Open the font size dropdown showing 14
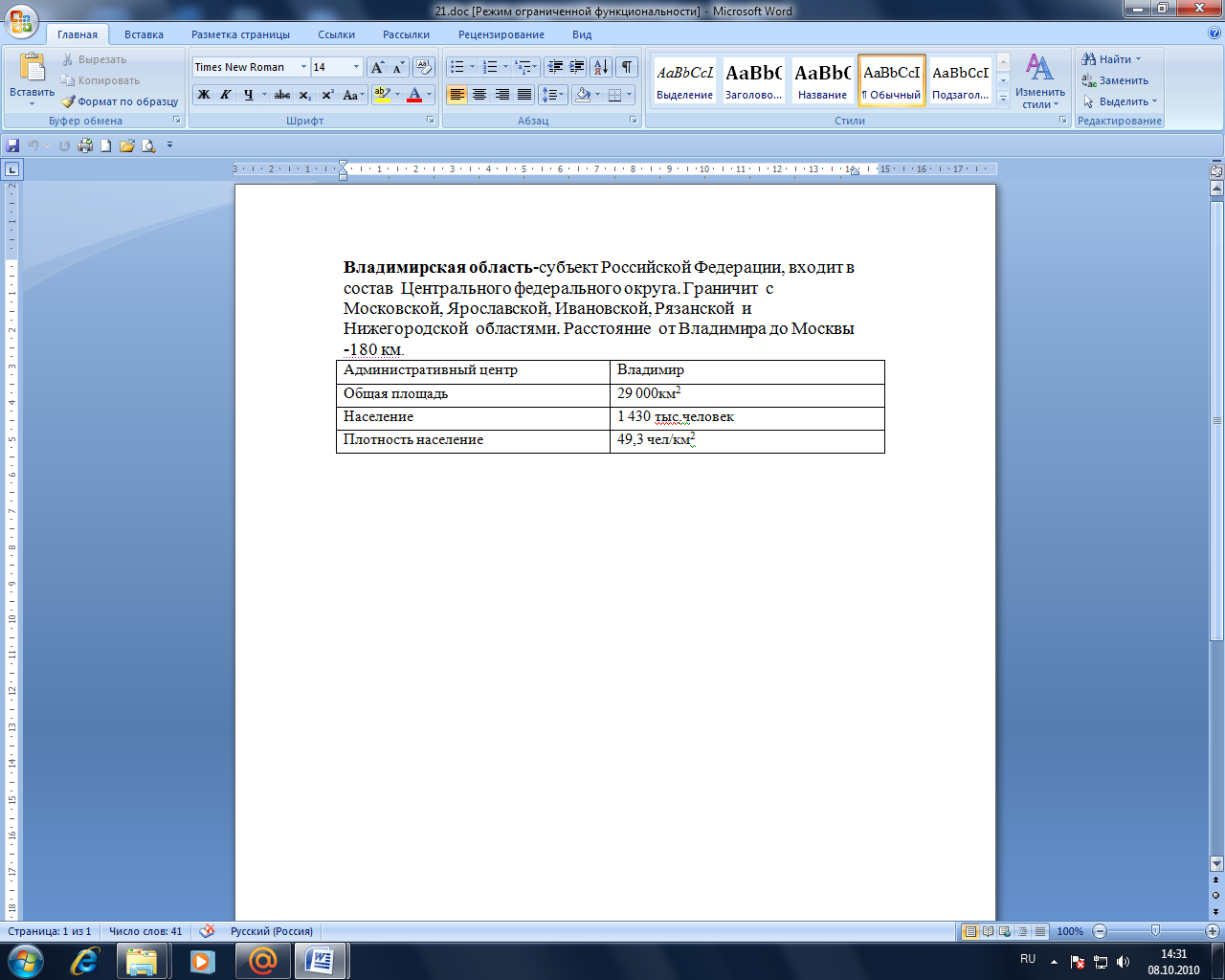Image resolution: width=1225 pixels, height=980 pixels. pyautogui.click(x=357, y=67)
